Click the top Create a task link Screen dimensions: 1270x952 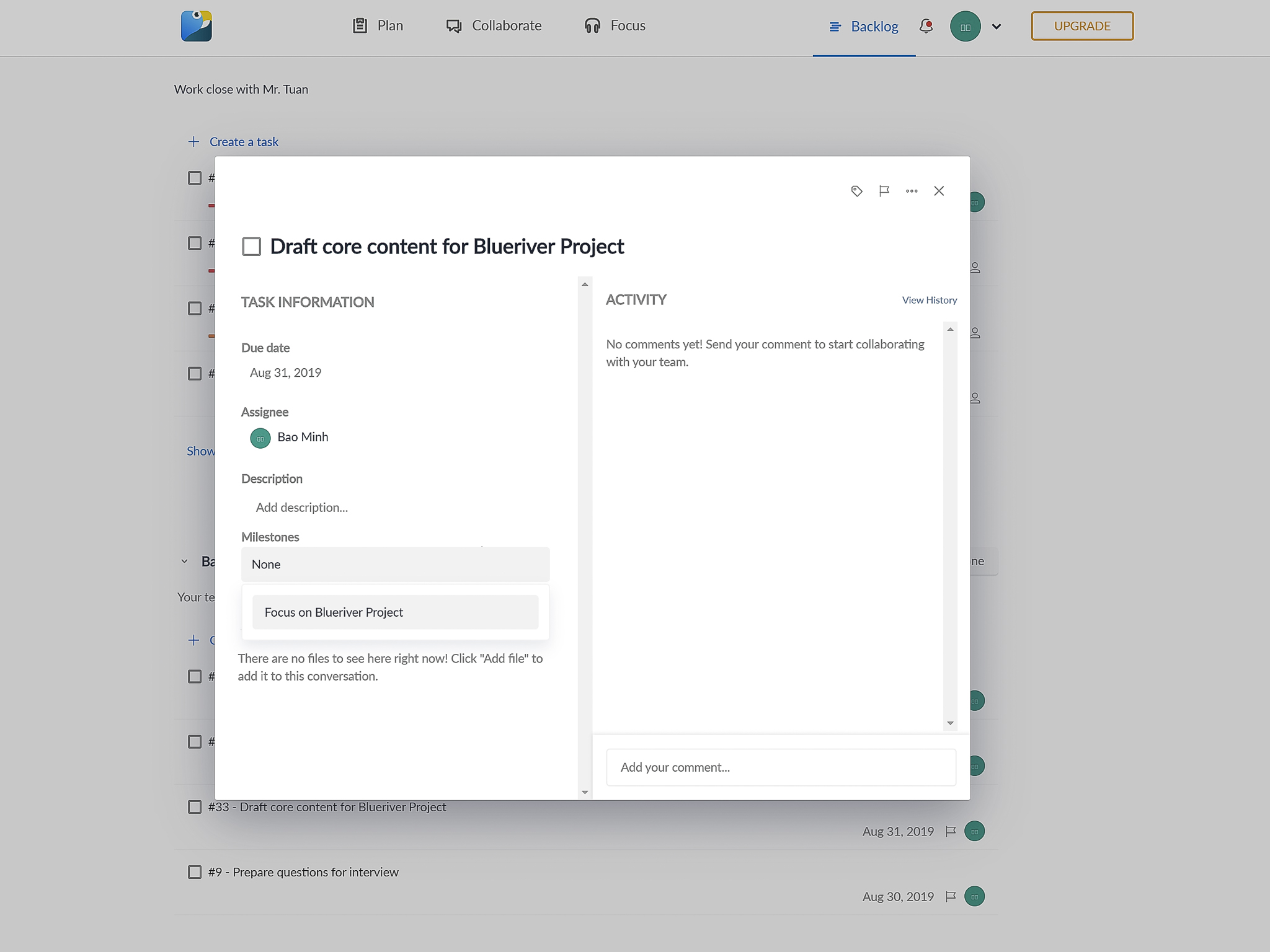(244, 142)
